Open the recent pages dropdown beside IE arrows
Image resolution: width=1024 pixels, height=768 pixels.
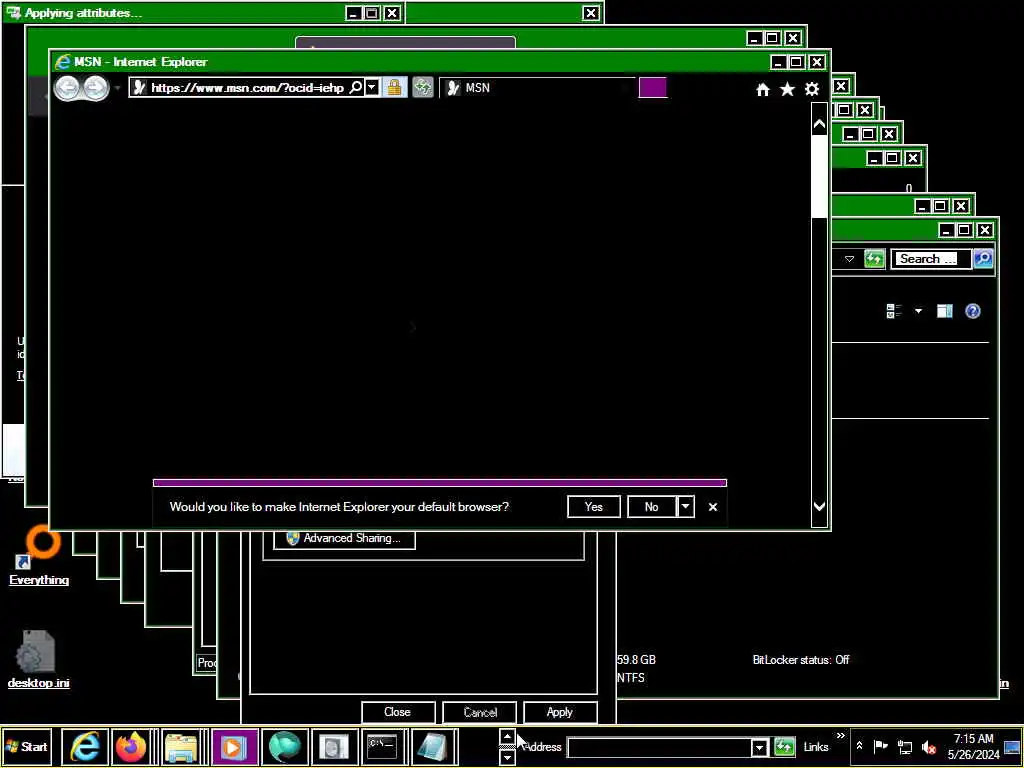(117, 88)
